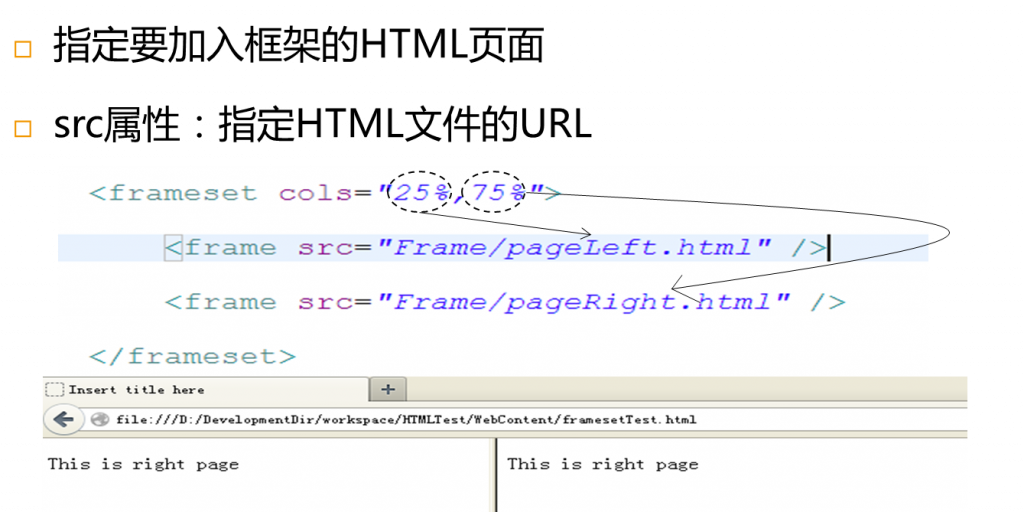Click the '75%' value in the cols attribute
The width and height of the screenshot is (1024, 512).
498,193
